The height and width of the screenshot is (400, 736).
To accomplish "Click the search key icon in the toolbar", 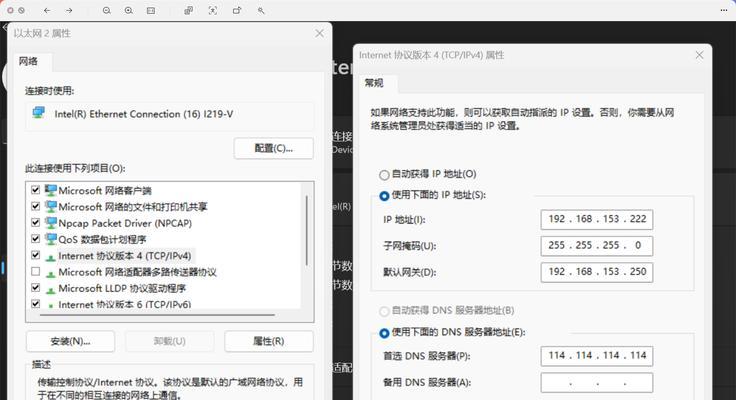I will click(261, 10).
